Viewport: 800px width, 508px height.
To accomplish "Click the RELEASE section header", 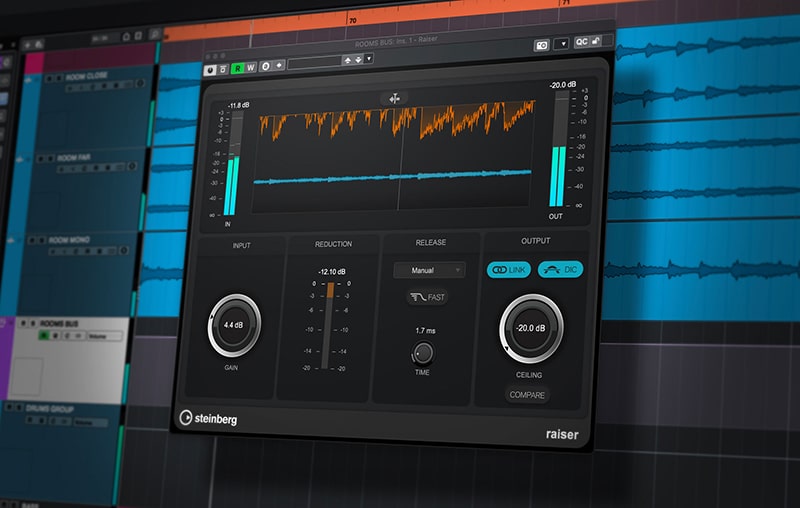I will (431, 242).
